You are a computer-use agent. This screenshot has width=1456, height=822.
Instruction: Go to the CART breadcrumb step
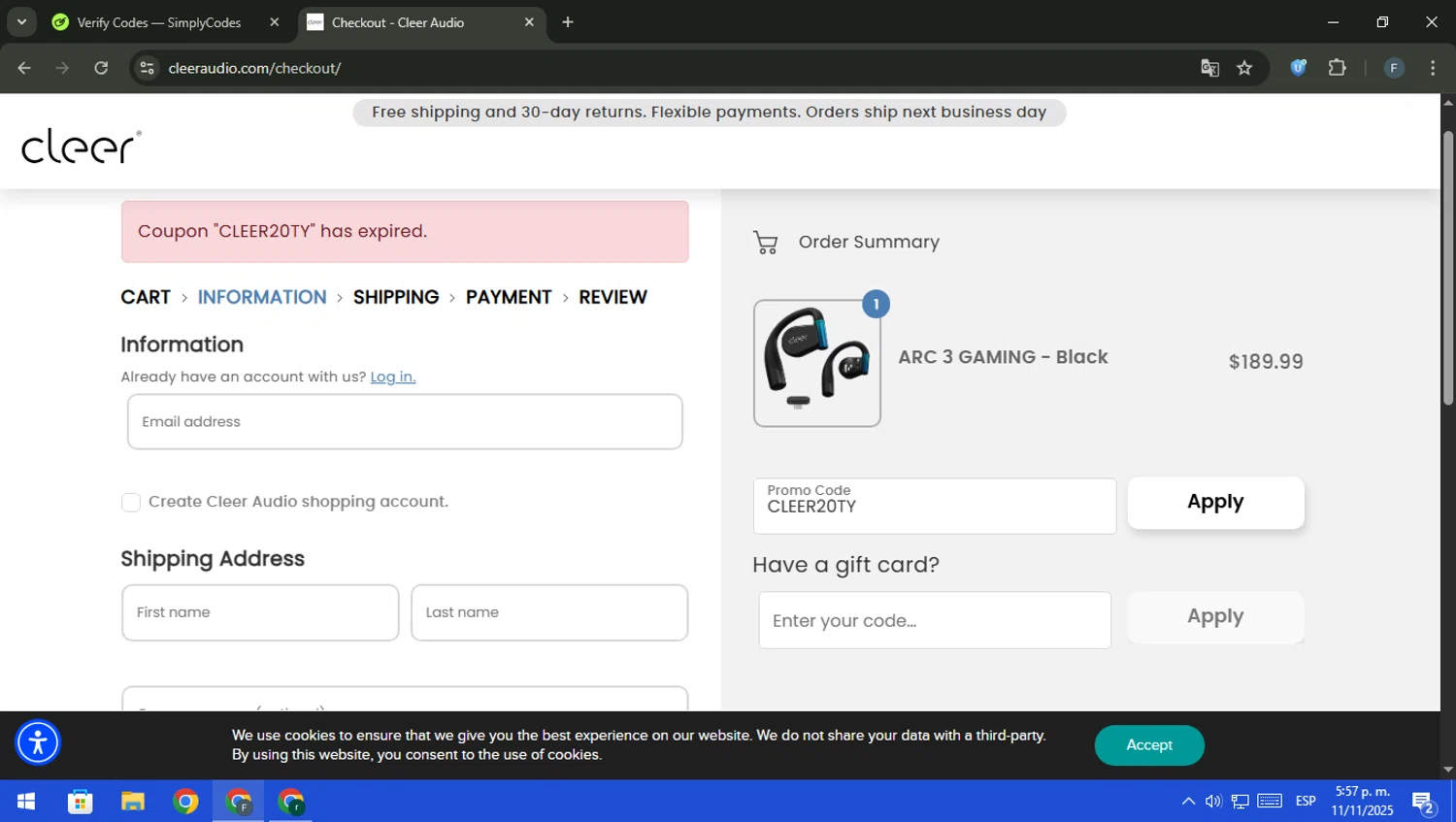pyautogui.click(x=146, y=297)
